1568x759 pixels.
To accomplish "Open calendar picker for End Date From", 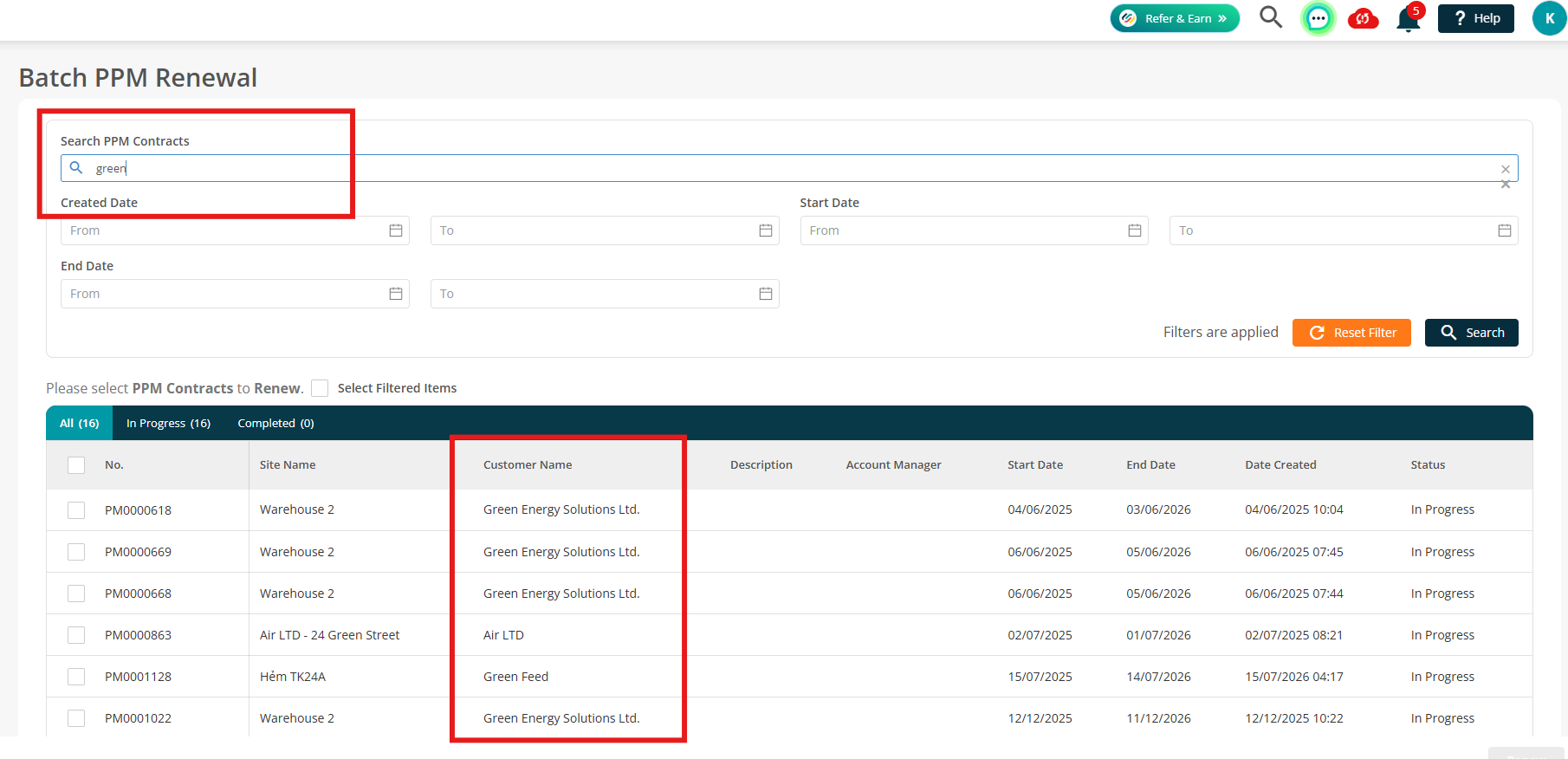I will pos(396,294).
